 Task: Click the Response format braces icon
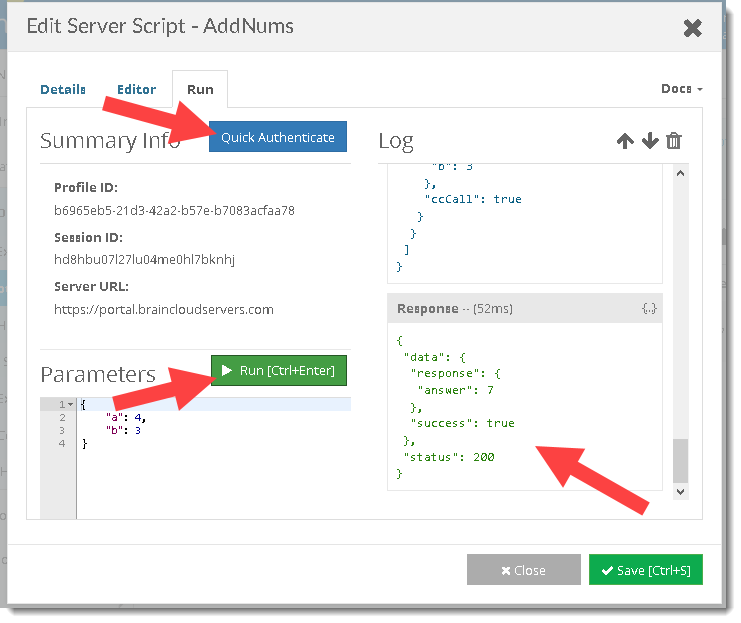coord(648,309)
